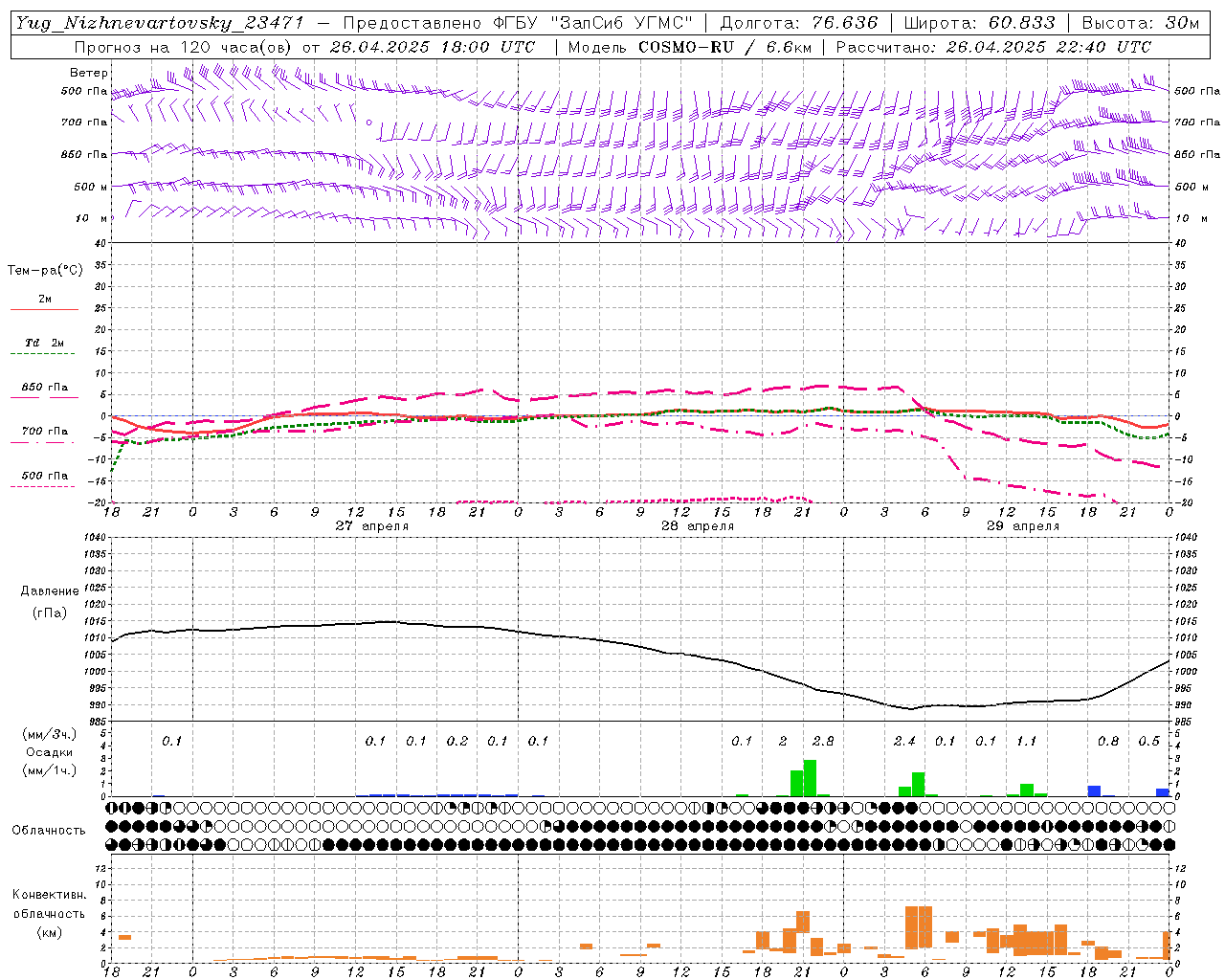Screen dimensions: 1225x980
Task: Click the 2.8 precipitation total value
Action: click(823, 742)
